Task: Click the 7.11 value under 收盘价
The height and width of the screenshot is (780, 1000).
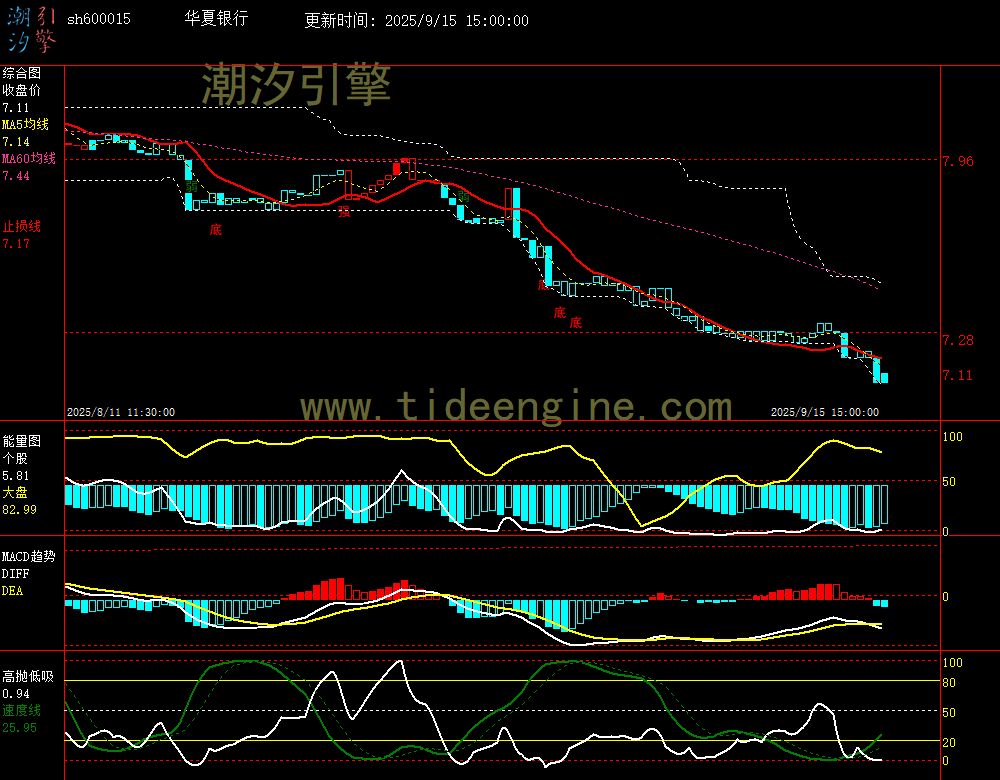Action: (15, 108)
